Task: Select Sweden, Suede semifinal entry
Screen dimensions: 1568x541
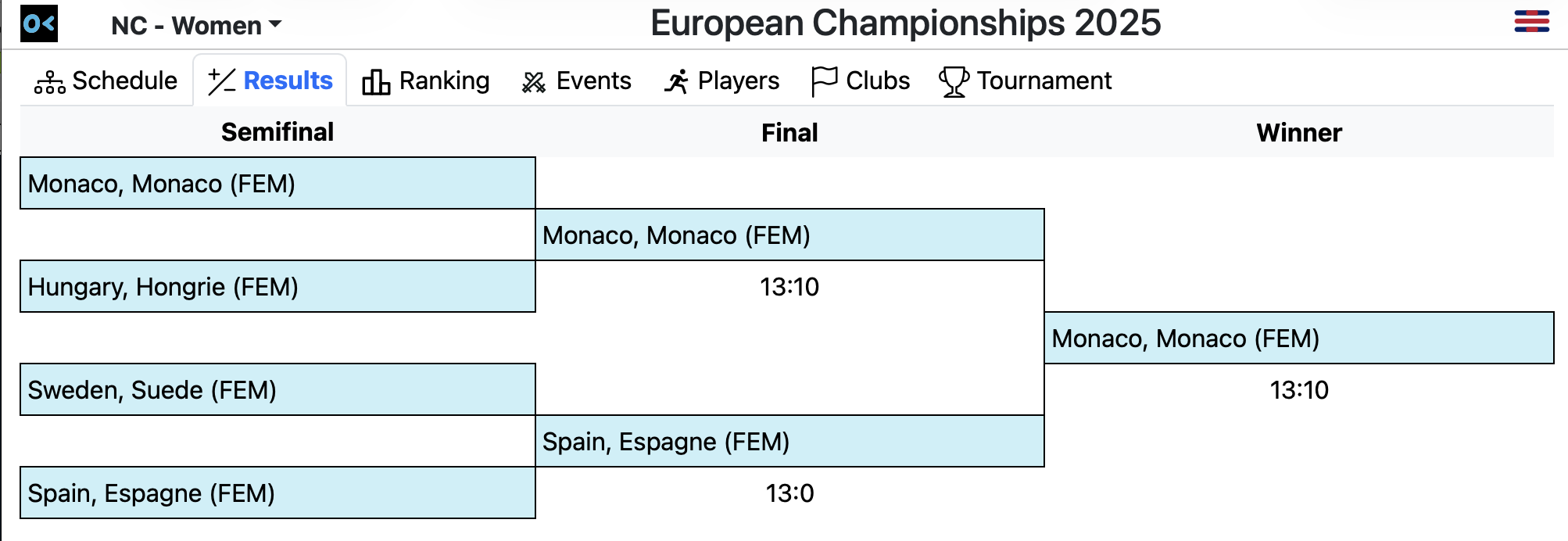Action: (277, 390)
